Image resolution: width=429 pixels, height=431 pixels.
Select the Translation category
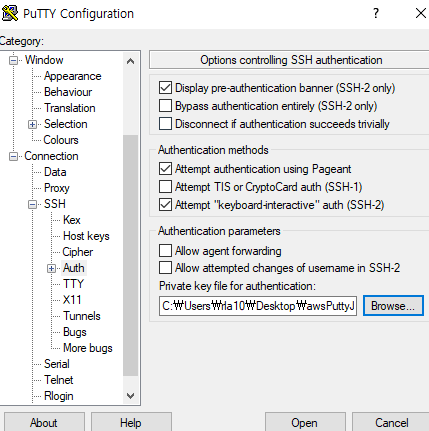tap(70, 108)
